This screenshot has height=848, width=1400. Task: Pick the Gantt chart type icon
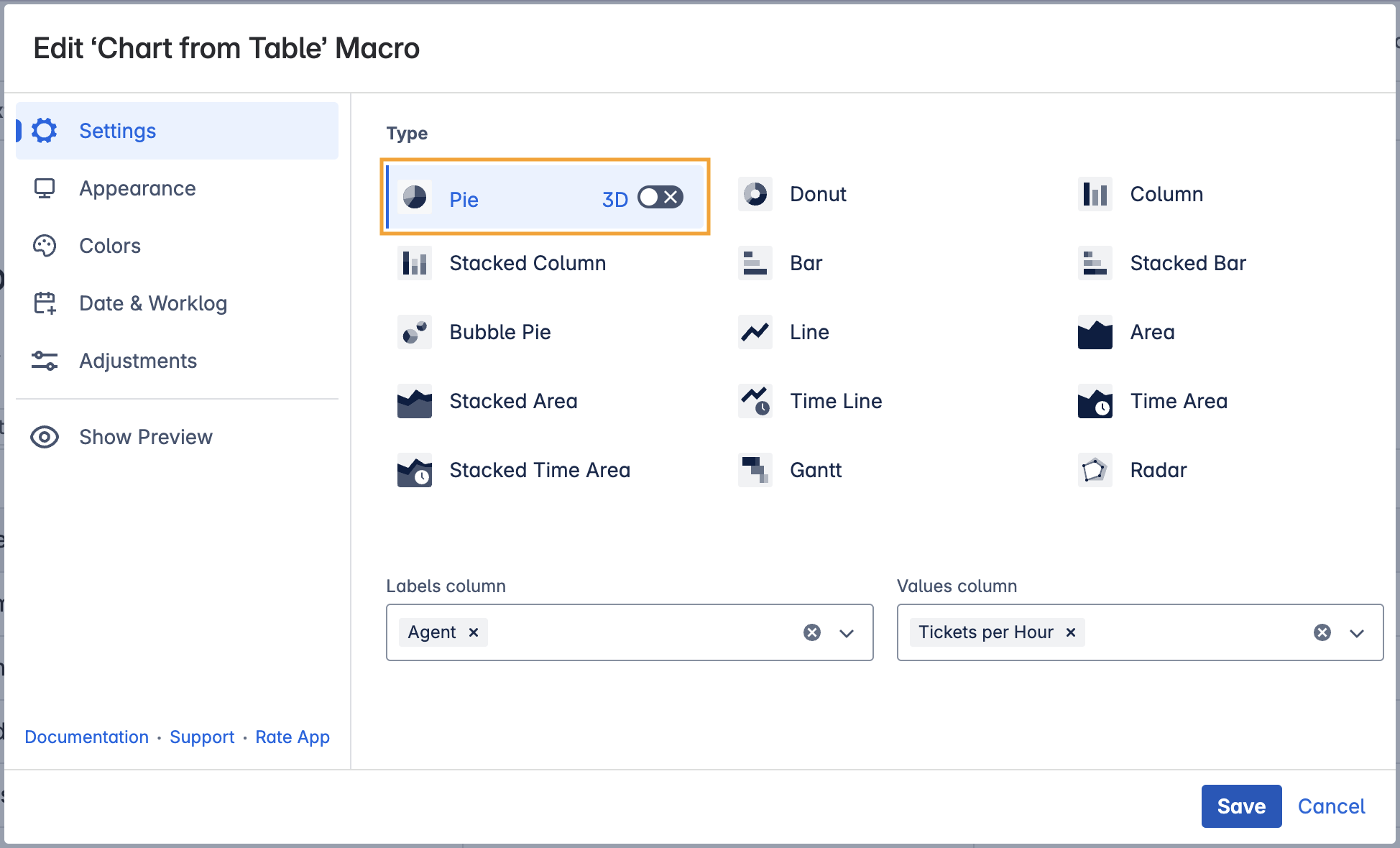click(755, 470)
